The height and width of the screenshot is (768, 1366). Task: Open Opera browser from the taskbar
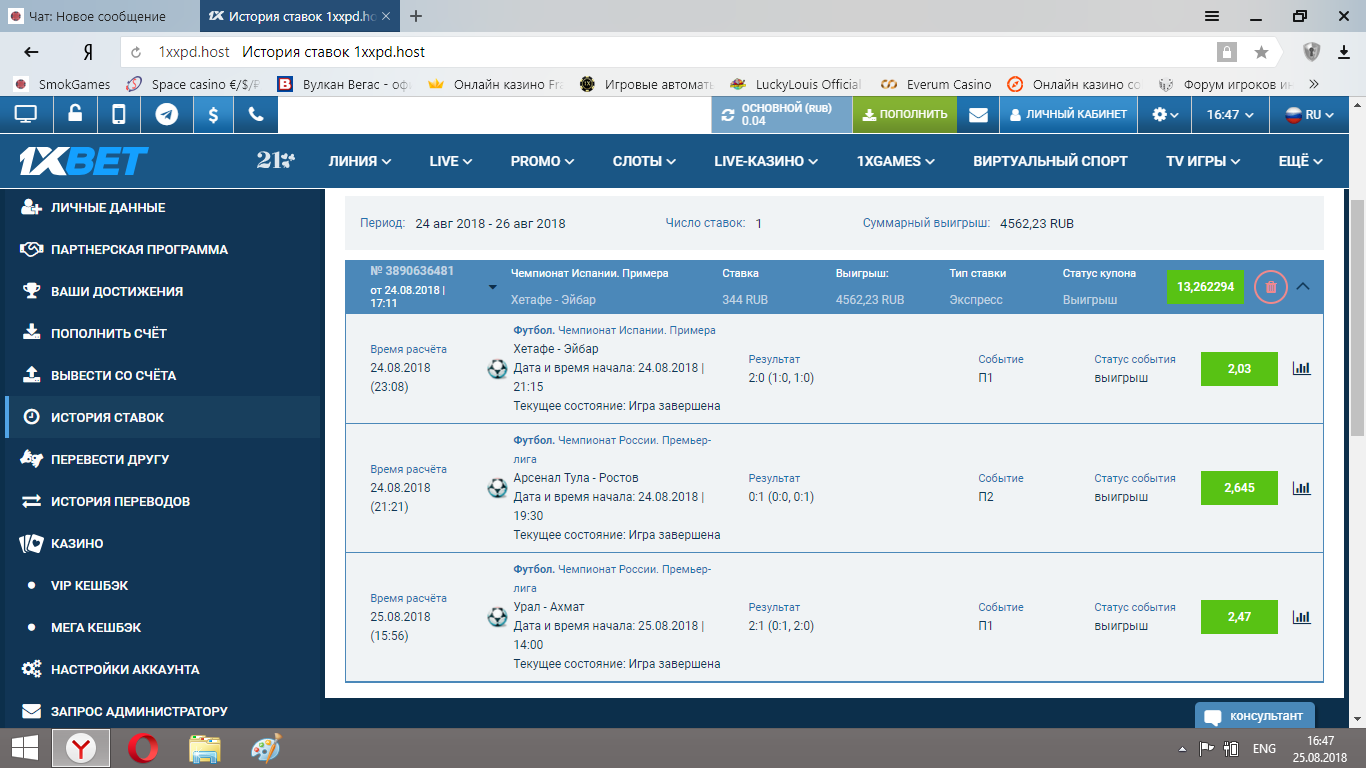[x=143, y=748]
